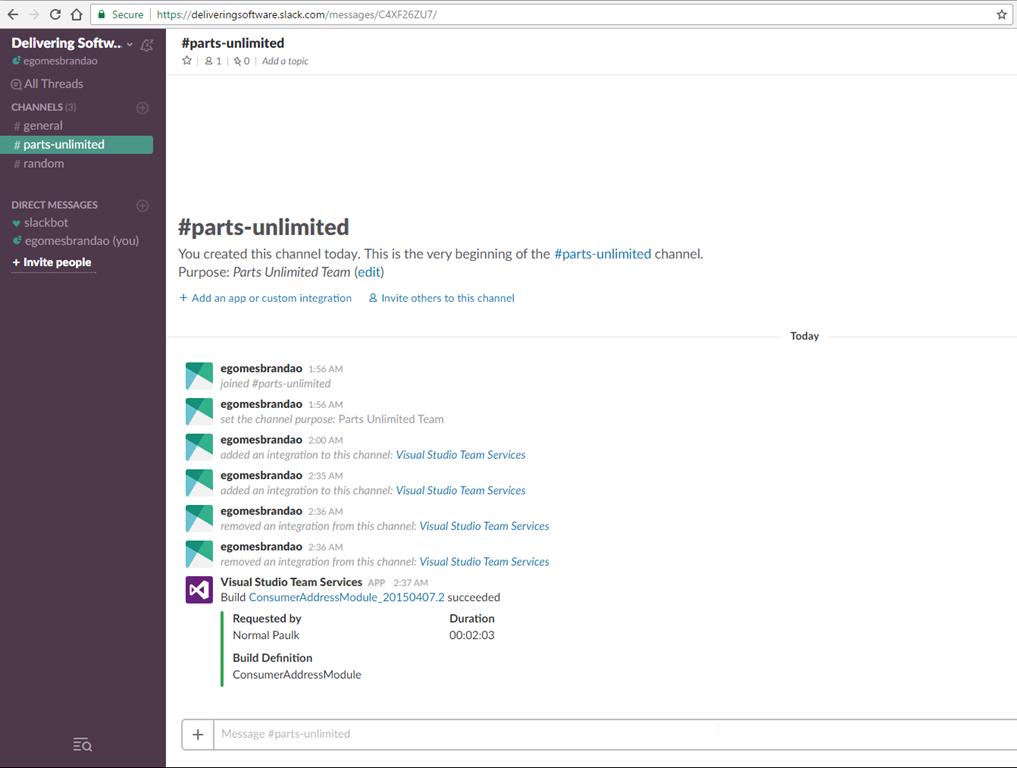Click the ConsumerAddressModule build definition text
Viewport: 1017px width, 768px height.
(x=297, y=675)
